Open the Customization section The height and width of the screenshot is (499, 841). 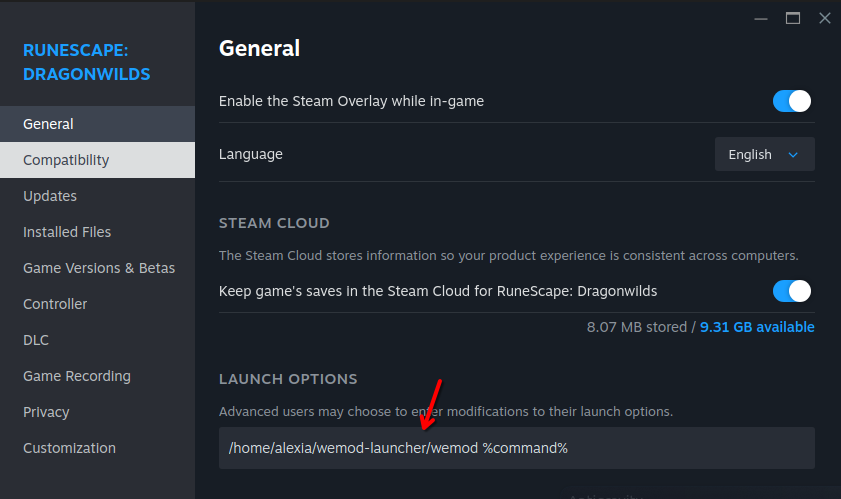[69, 448]
